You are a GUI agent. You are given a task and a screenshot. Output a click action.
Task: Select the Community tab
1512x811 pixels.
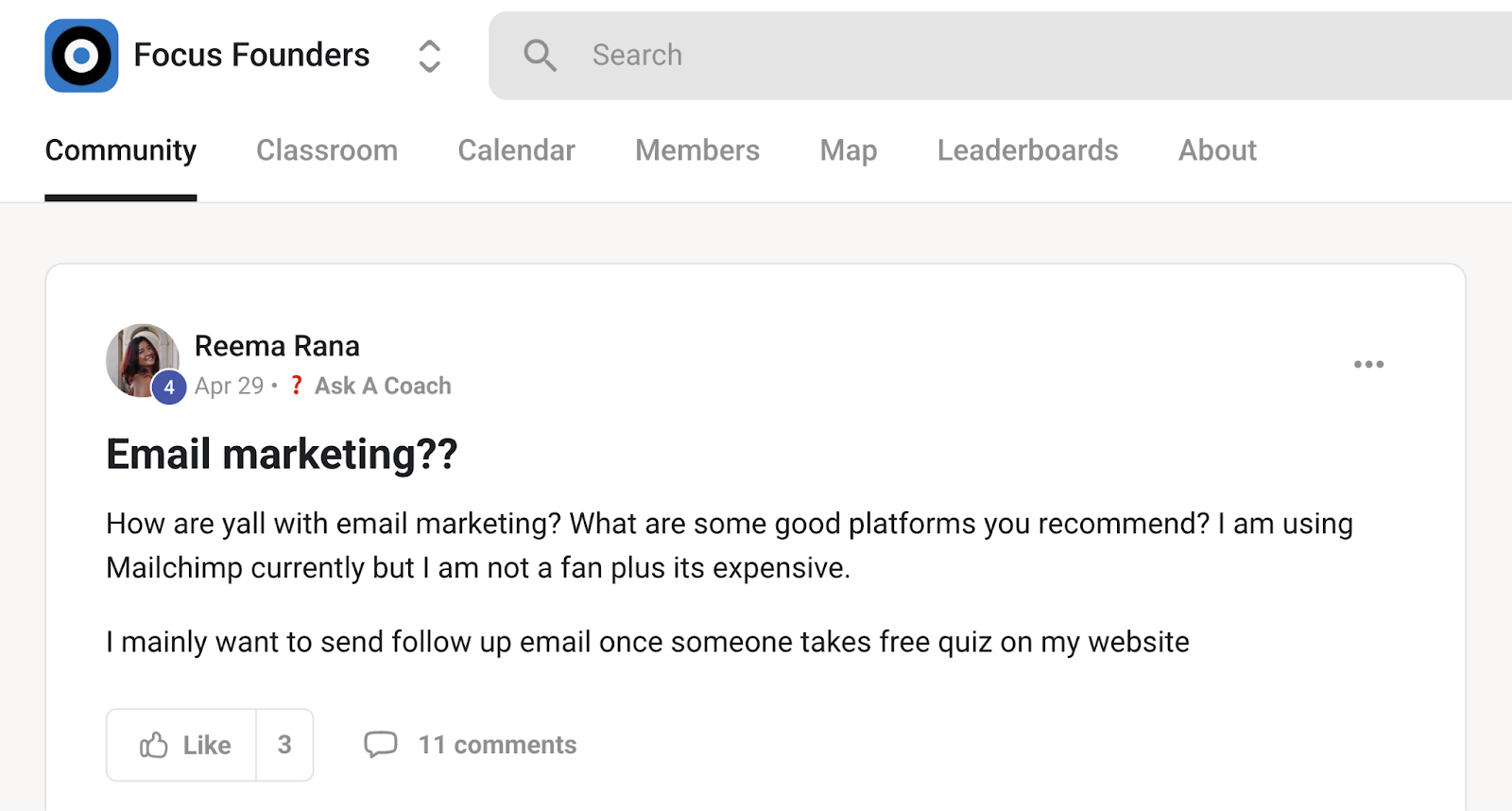[x=120, y=150]
